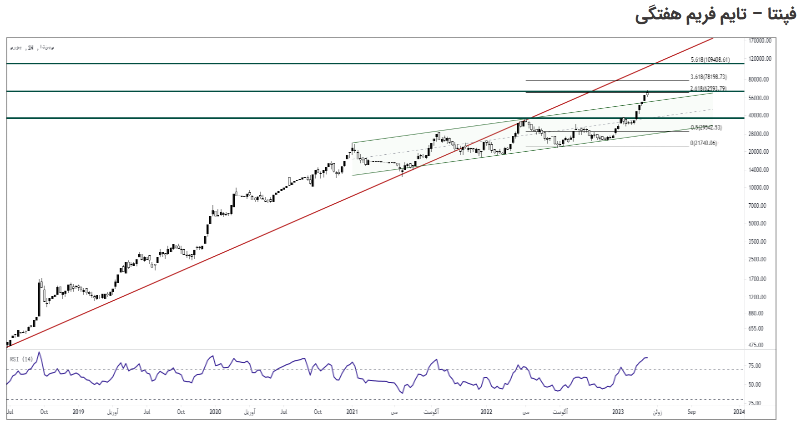Click the 10000.00 price axis value
Viewport: 806px width, 433px height.
click(x=762, y=188)
